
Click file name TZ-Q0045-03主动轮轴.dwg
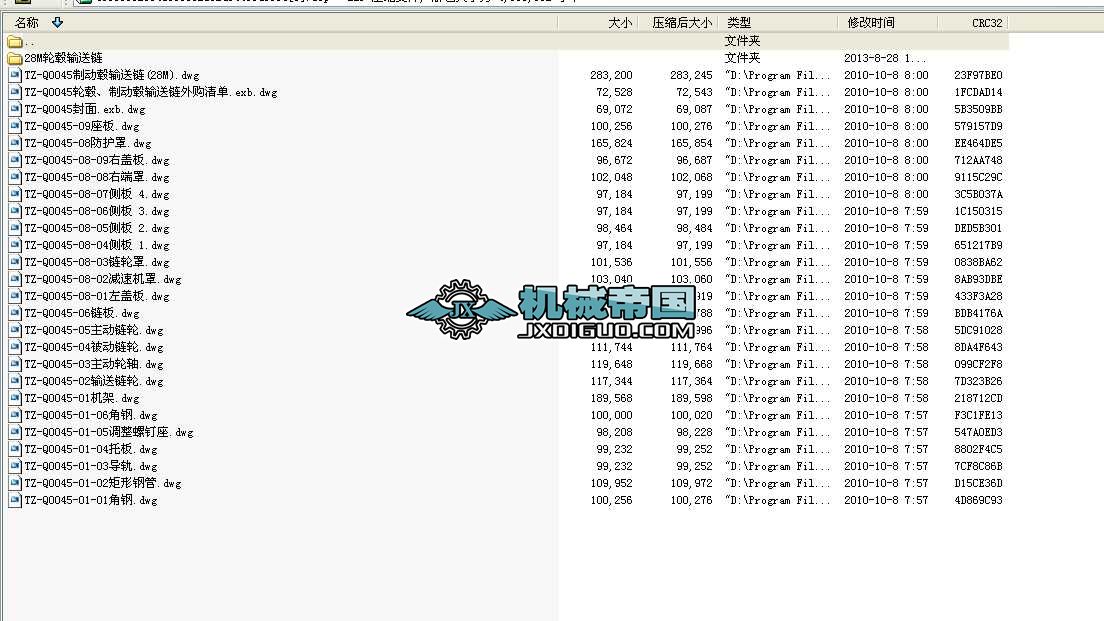pos(94,364)
